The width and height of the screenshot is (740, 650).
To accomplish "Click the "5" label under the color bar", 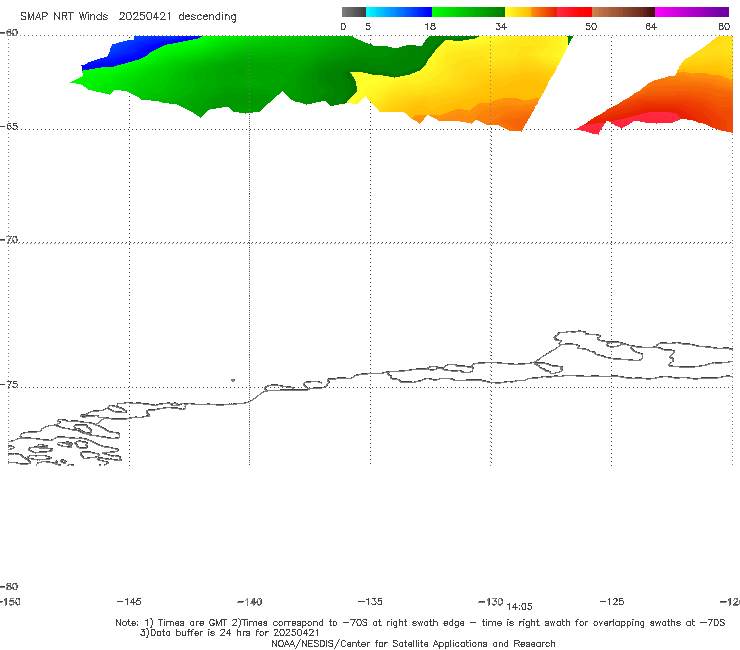I will [x=368, y=26].
